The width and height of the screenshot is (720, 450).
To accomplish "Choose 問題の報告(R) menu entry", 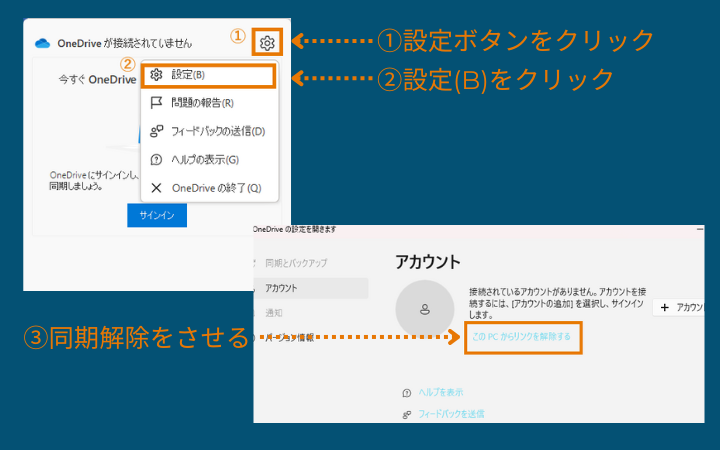I will click(209, 103).
